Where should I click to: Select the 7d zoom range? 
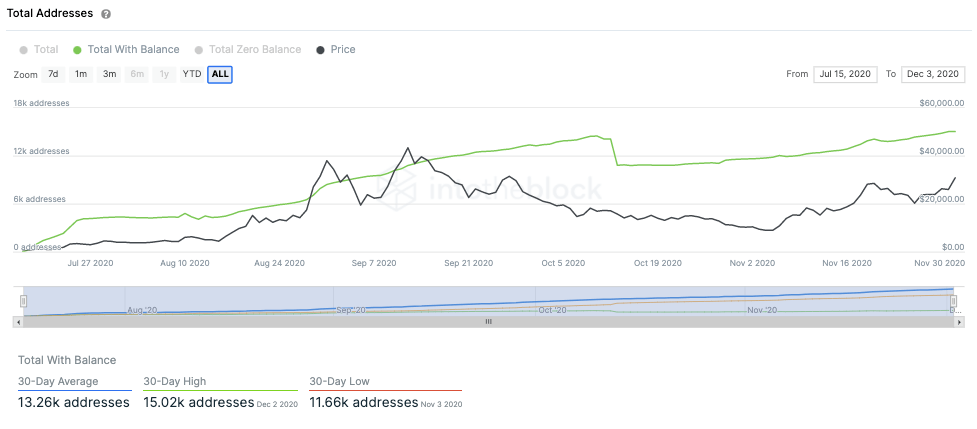pos(54,74)
